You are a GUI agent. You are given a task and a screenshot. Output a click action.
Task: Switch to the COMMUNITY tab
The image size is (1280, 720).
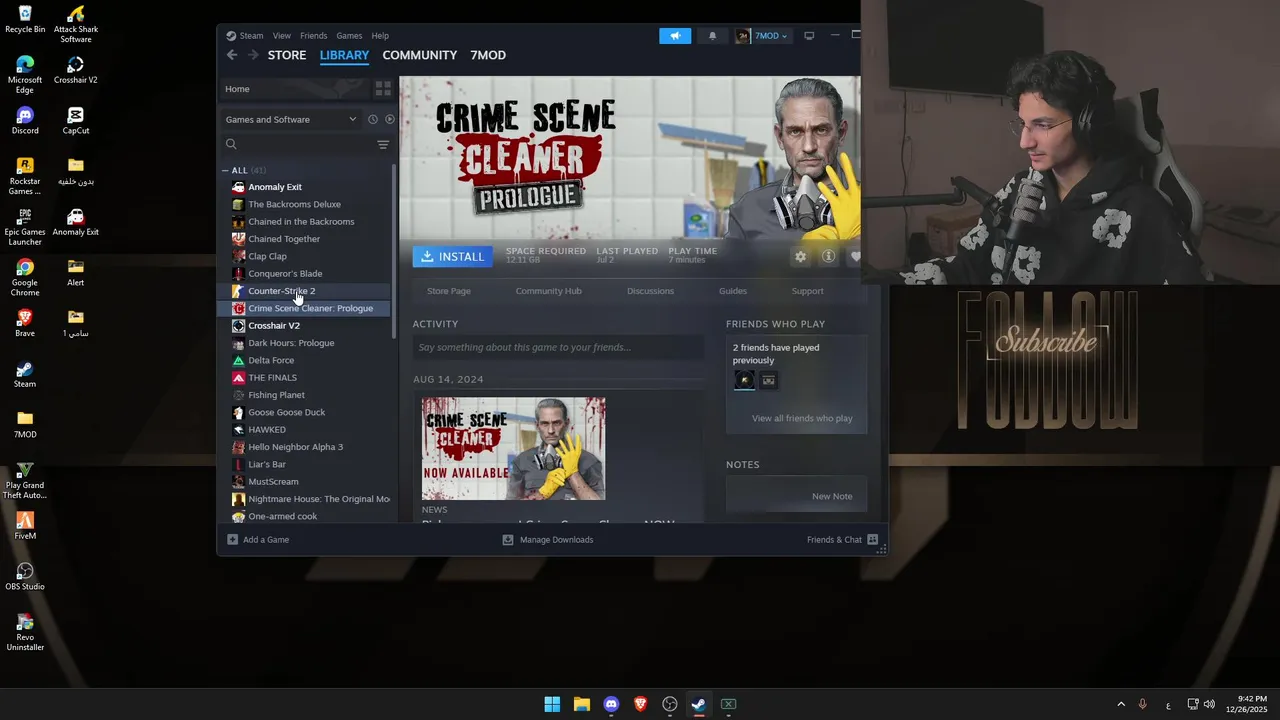point(420,55)
